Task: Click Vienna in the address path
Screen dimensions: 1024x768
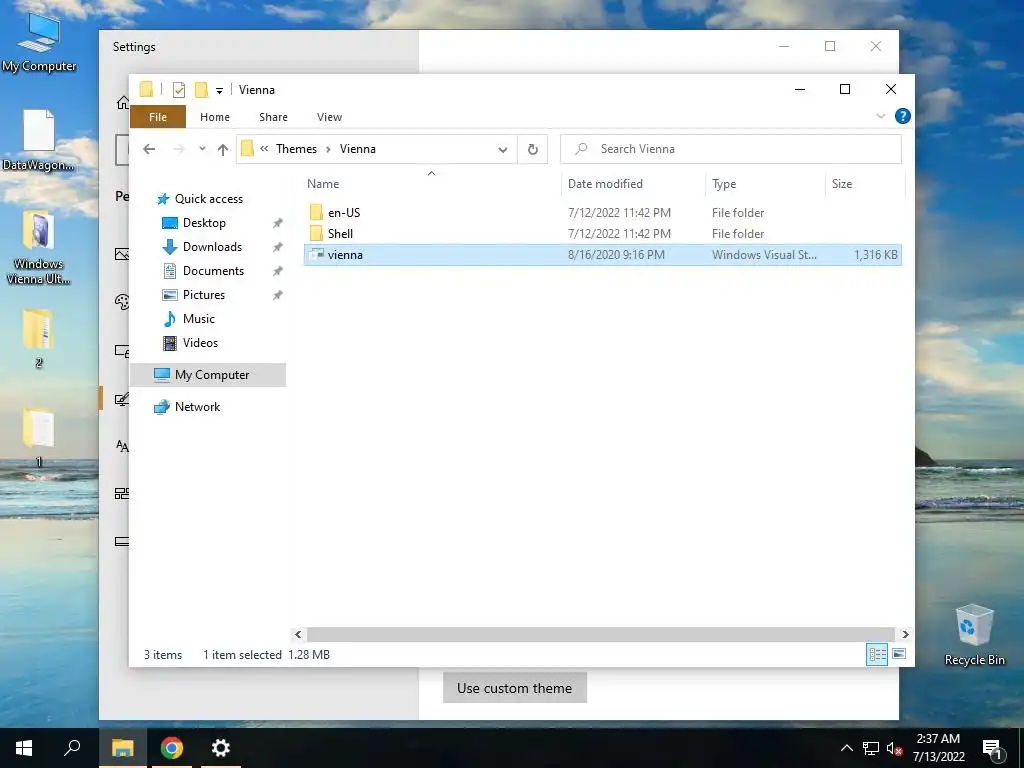Action: 358,149
